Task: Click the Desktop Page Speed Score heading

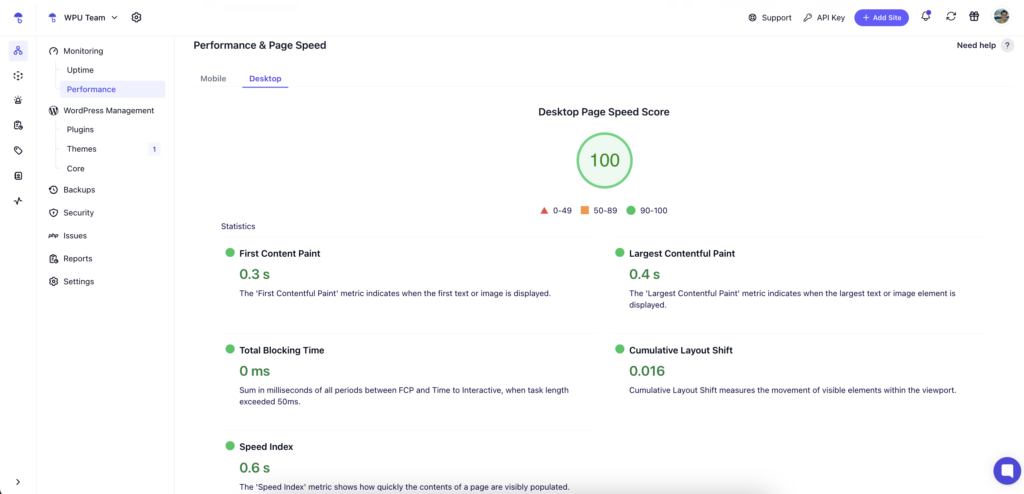Action: click(x=603, y=112)
